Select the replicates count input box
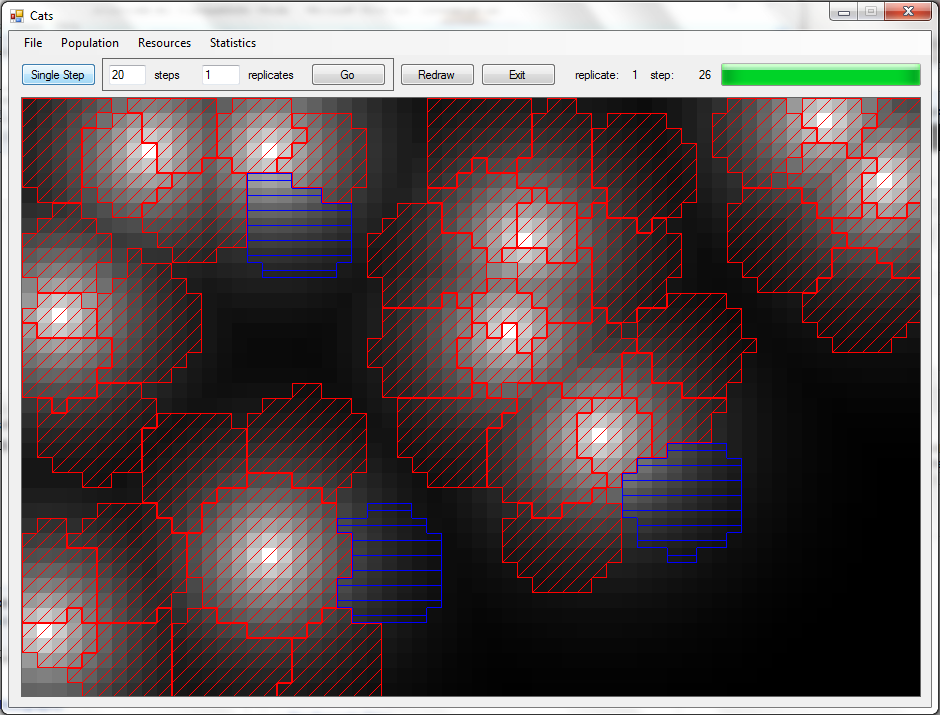Screen dimensions: 940x715 point(220,75)
